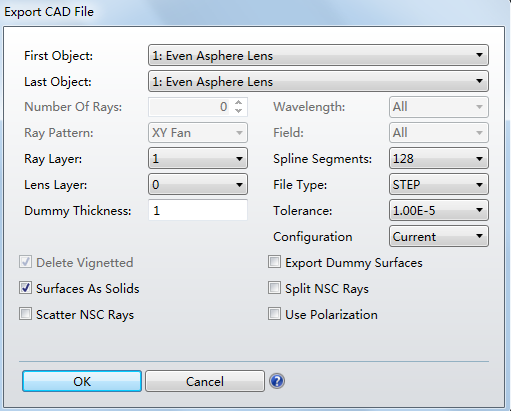Expand the Lens Layer dropdown
The width and height of the screenshot is (511, 411).
click(x=198, y=184)
